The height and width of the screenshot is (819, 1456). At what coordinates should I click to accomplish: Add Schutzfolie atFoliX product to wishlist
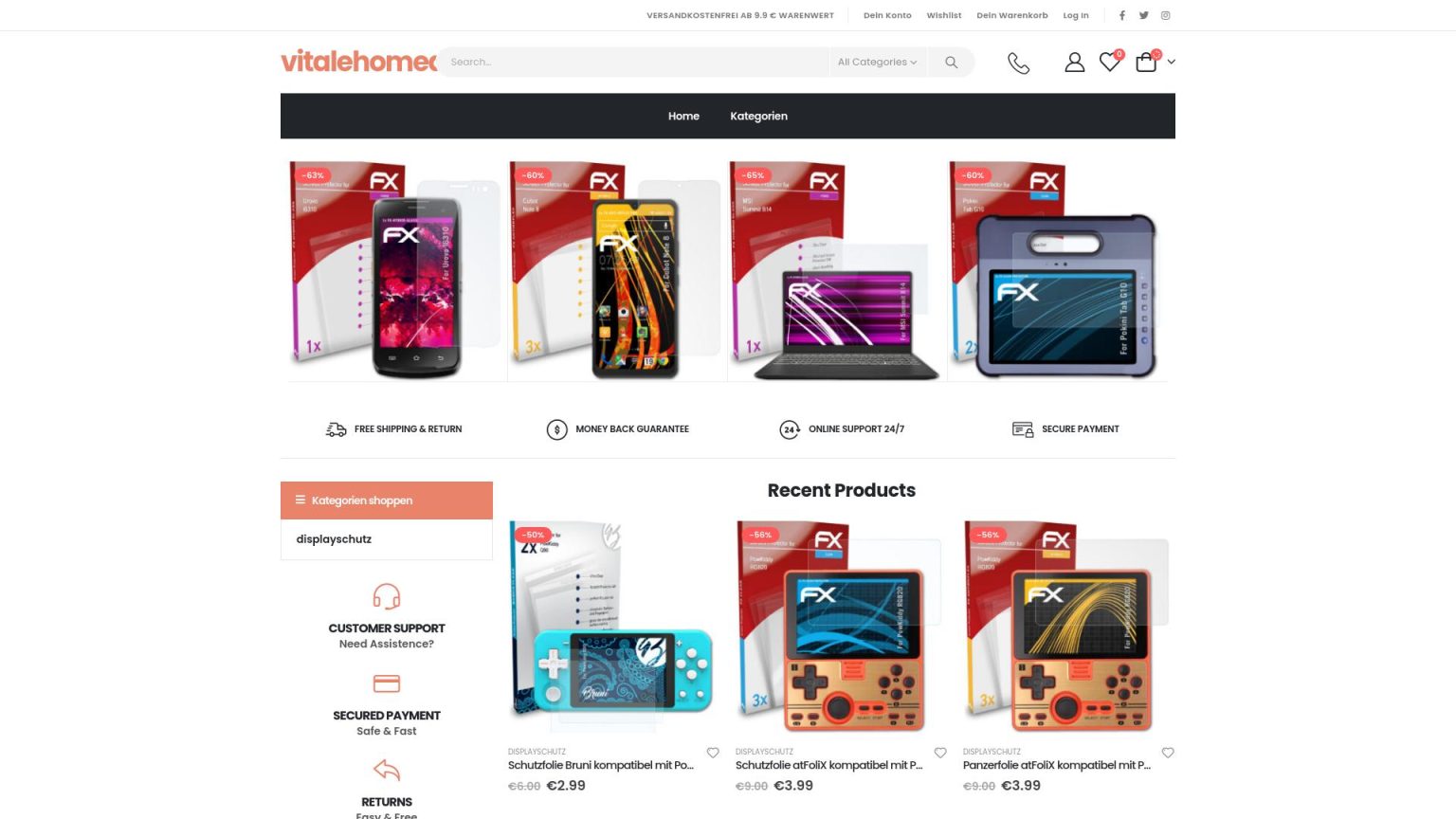940,753
